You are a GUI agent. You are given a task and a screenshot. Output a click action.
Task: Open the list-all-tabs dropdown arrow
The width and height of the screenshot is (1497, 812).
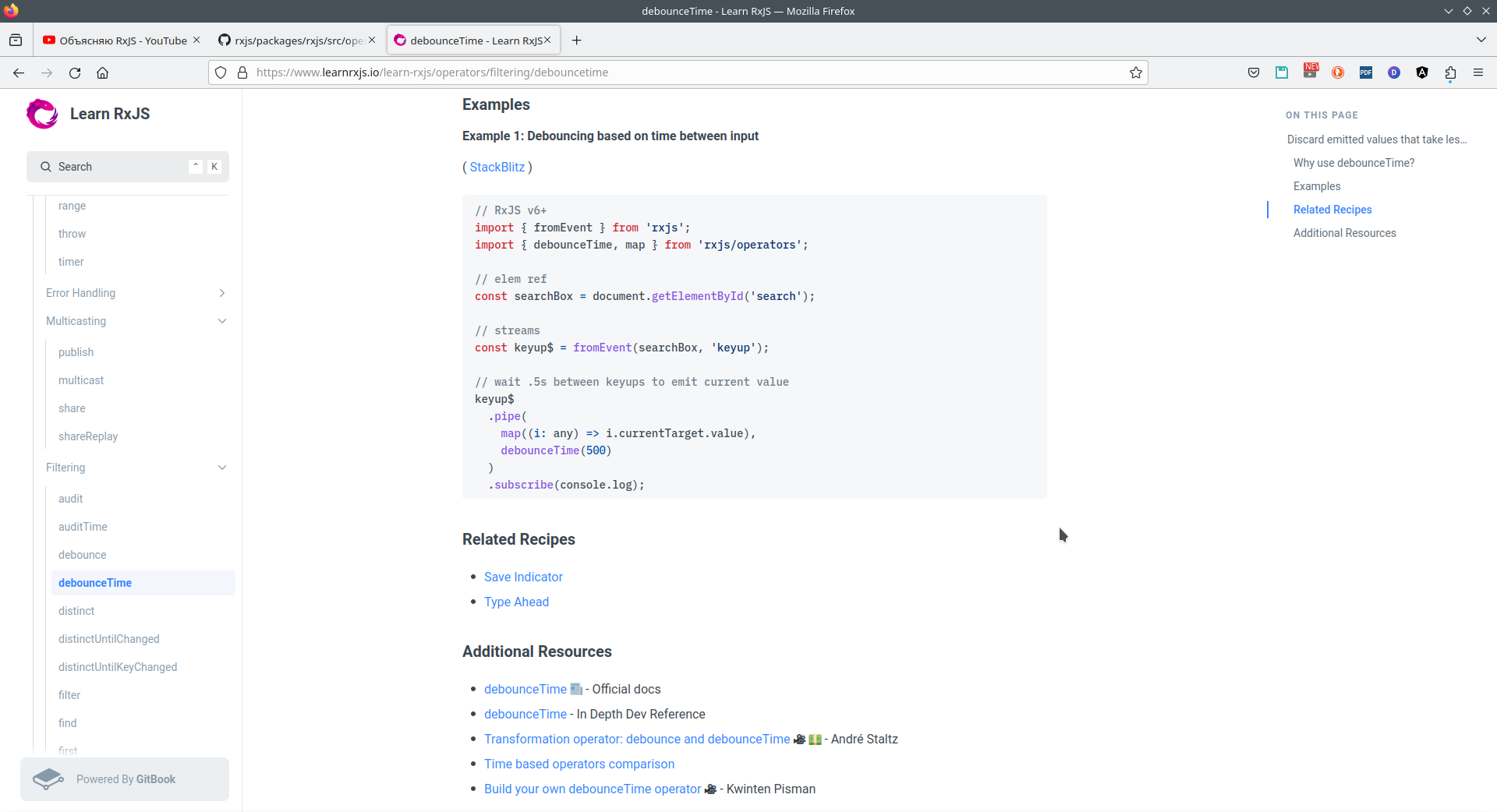tap(1481, 40)
